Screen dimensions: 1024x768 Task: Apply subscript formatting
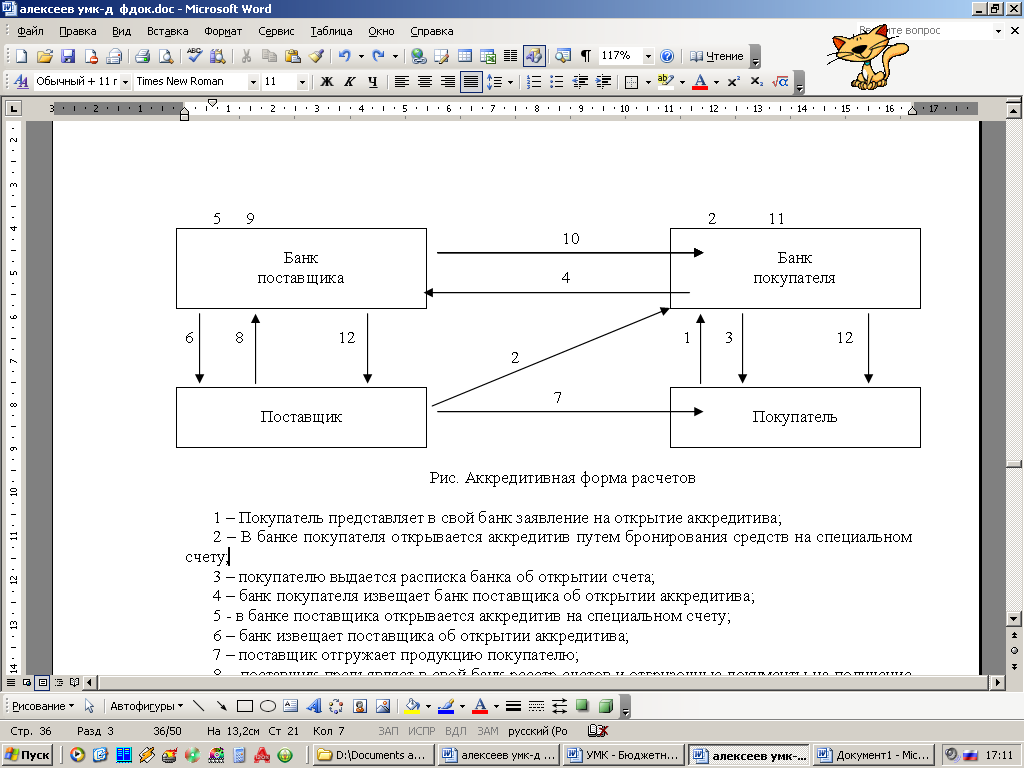(756, 82)
